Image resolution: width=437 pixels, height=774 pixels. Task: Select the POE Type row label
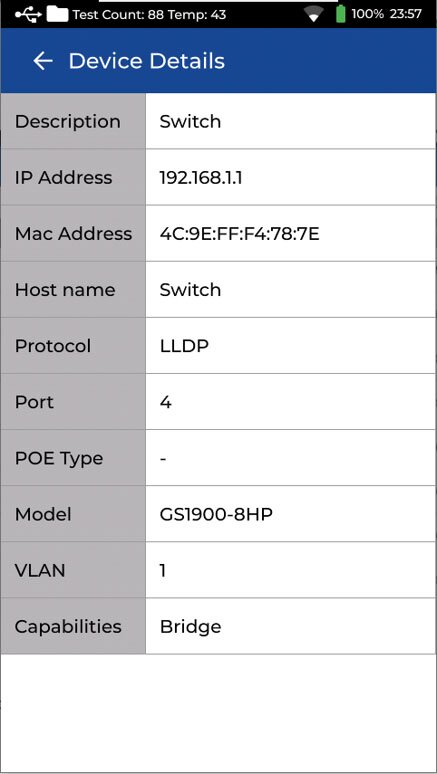point(59,459)
